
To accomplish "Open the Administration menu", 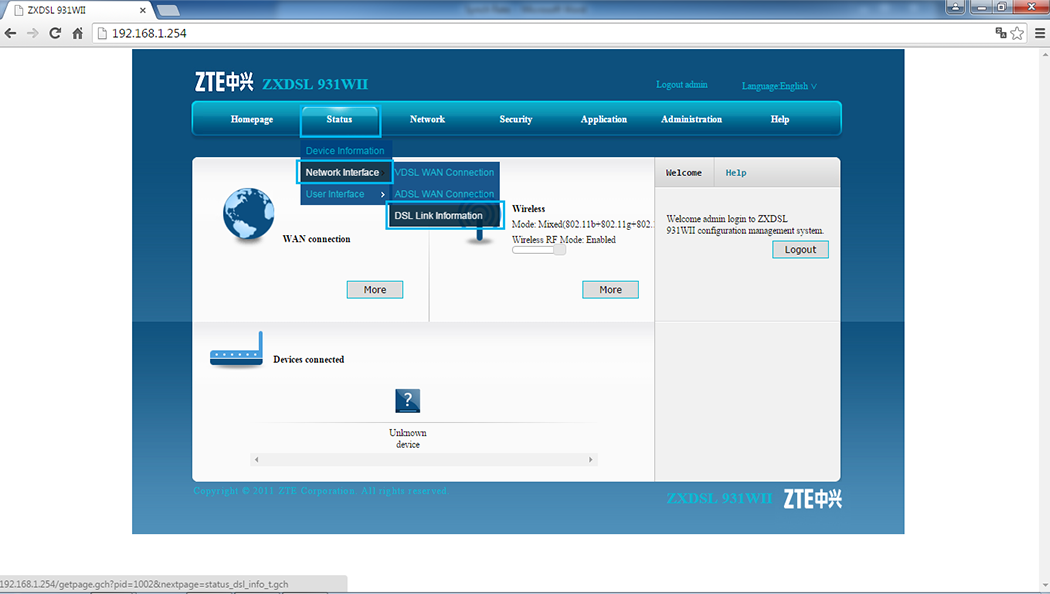I will [692, 119].
